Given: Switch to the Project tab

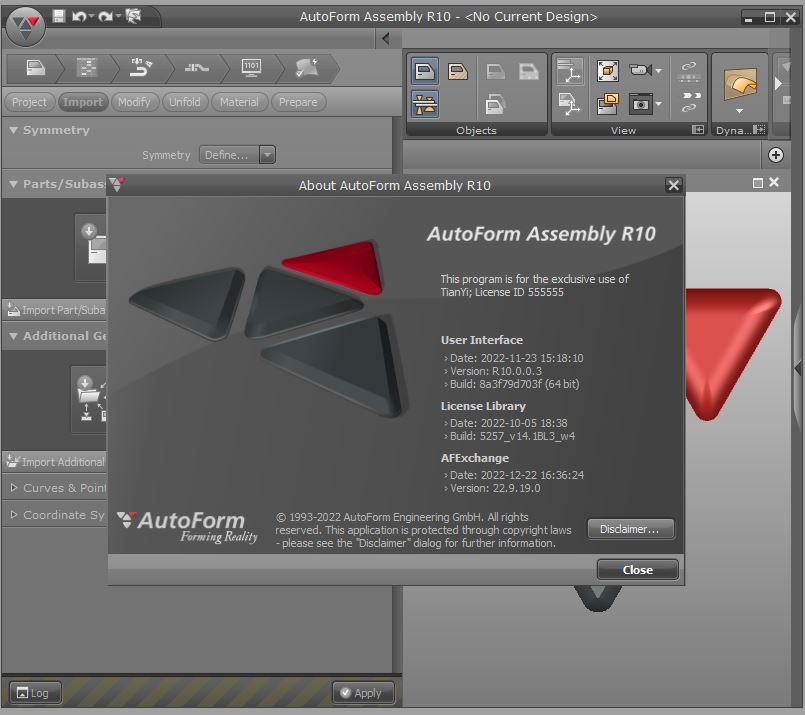Looking at the screenshot, I should [x=29, y=102].
